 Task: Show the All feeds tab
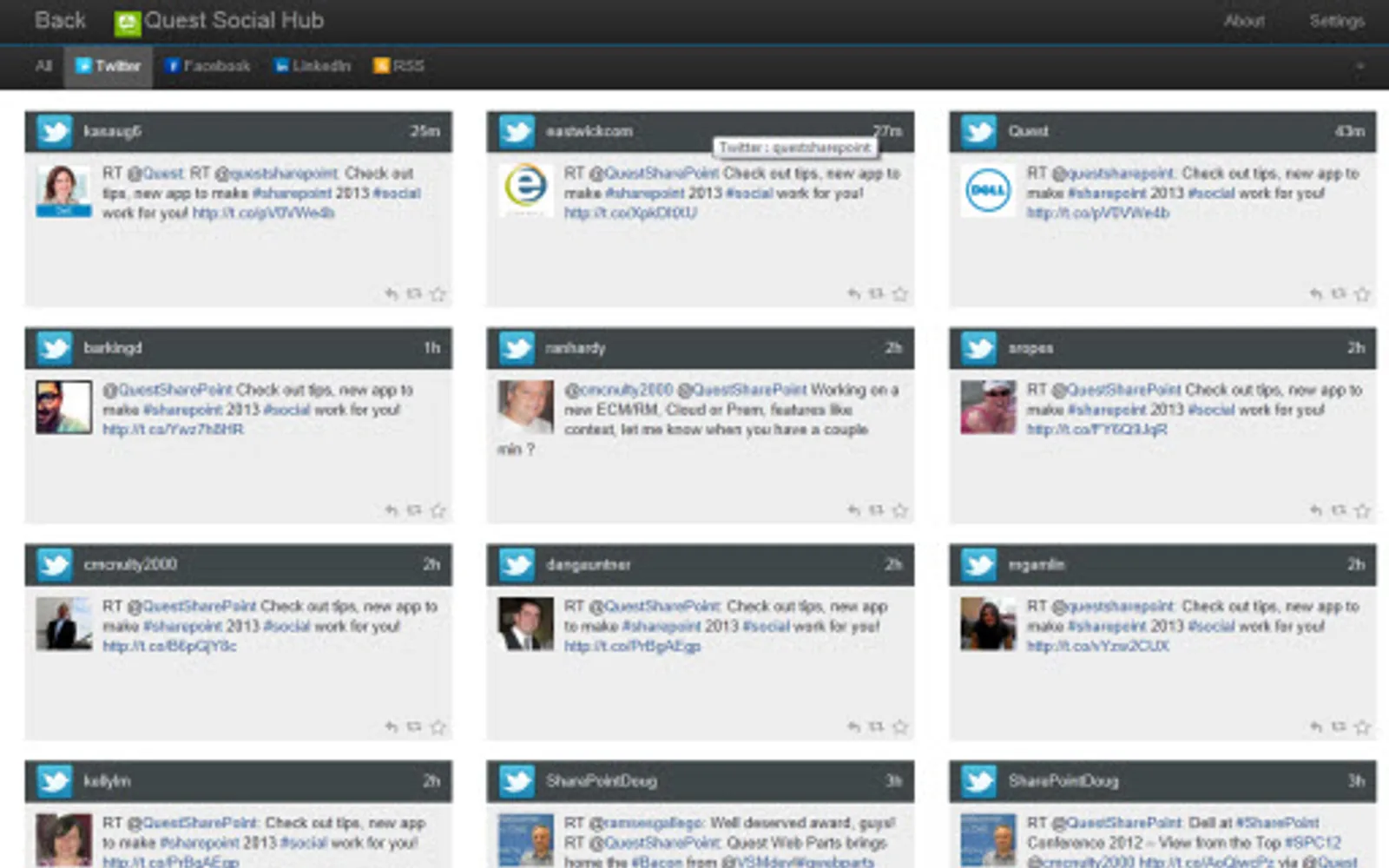pos(43,66)
